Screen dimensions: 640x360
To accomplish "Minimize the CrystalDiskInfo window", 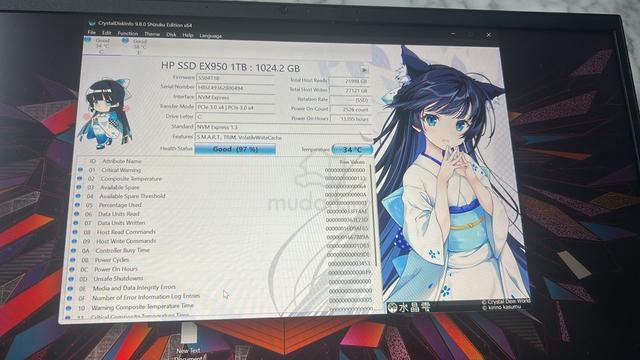I will pyautogui.click(x=453, y=34).
